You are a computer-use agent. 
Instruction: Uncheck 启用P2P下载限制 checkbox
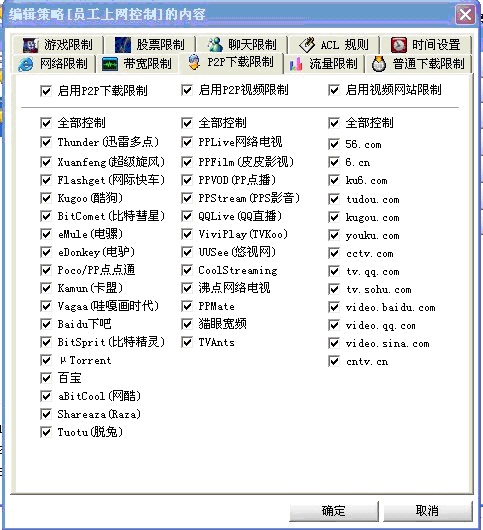pyautogui.click(x=46, y=91)
